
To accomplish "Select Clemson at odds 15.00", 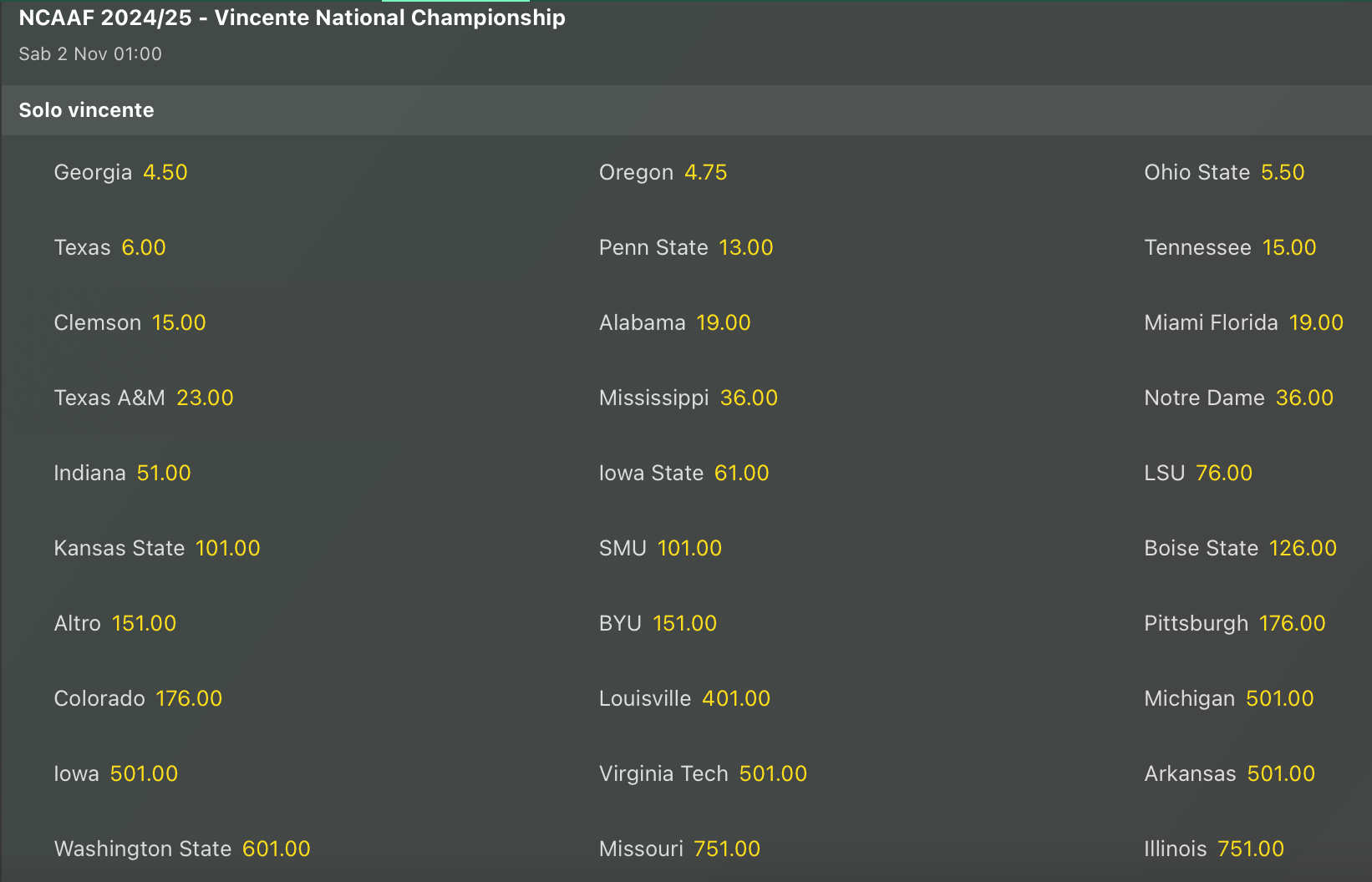I will tap(130, 322).
